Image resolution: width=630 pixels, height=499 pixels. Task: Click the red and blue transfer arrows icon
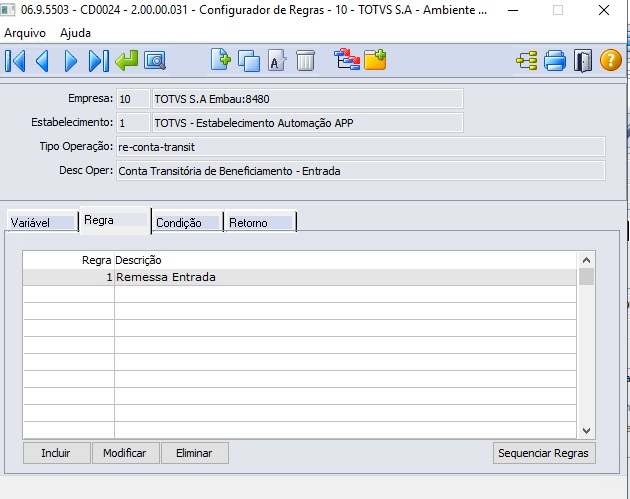[347, 59]
